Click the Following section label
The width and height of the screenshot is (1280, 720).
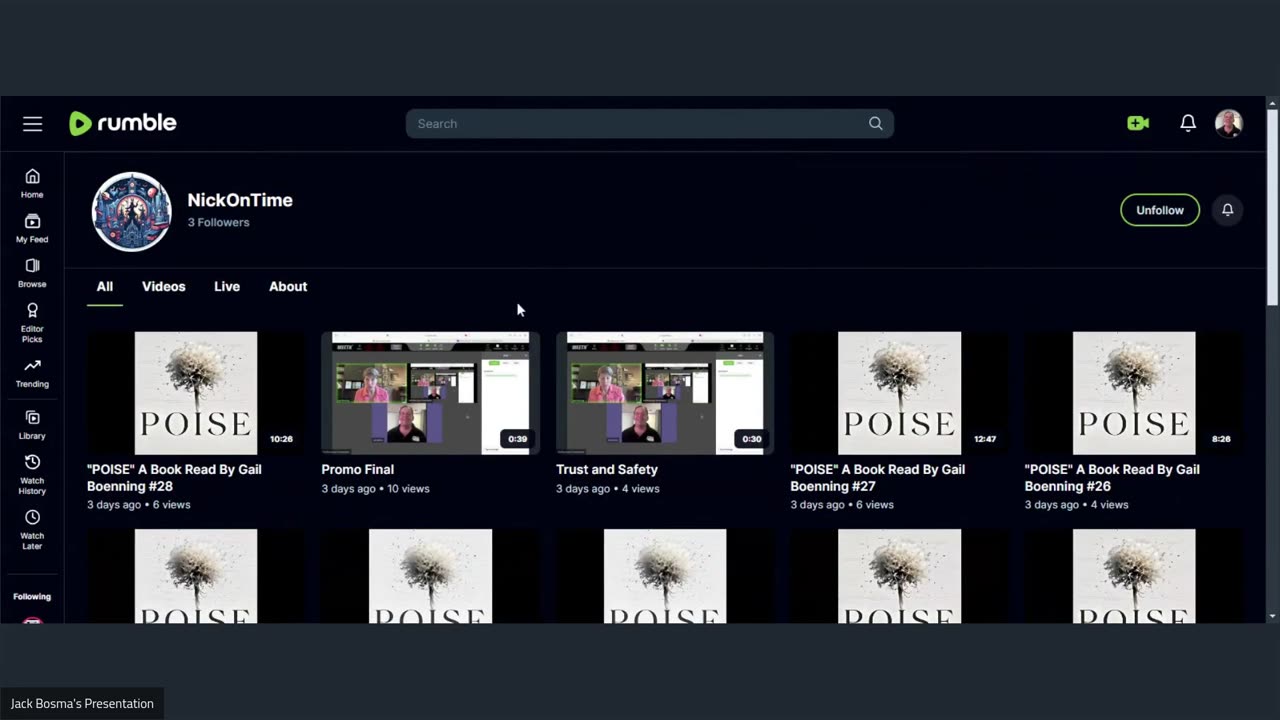coord(32,597)
